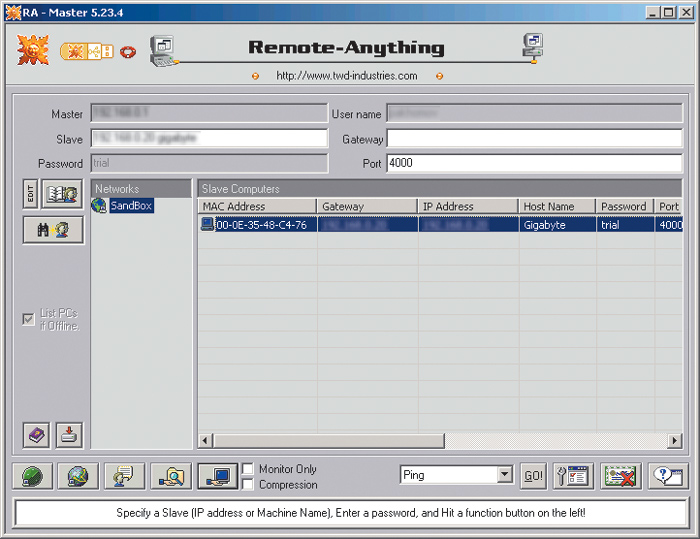Image resolution: width=700 pixels, height=539 pixels.
Task: Click the help question bubble button
Action: click(x=668, y=476)
